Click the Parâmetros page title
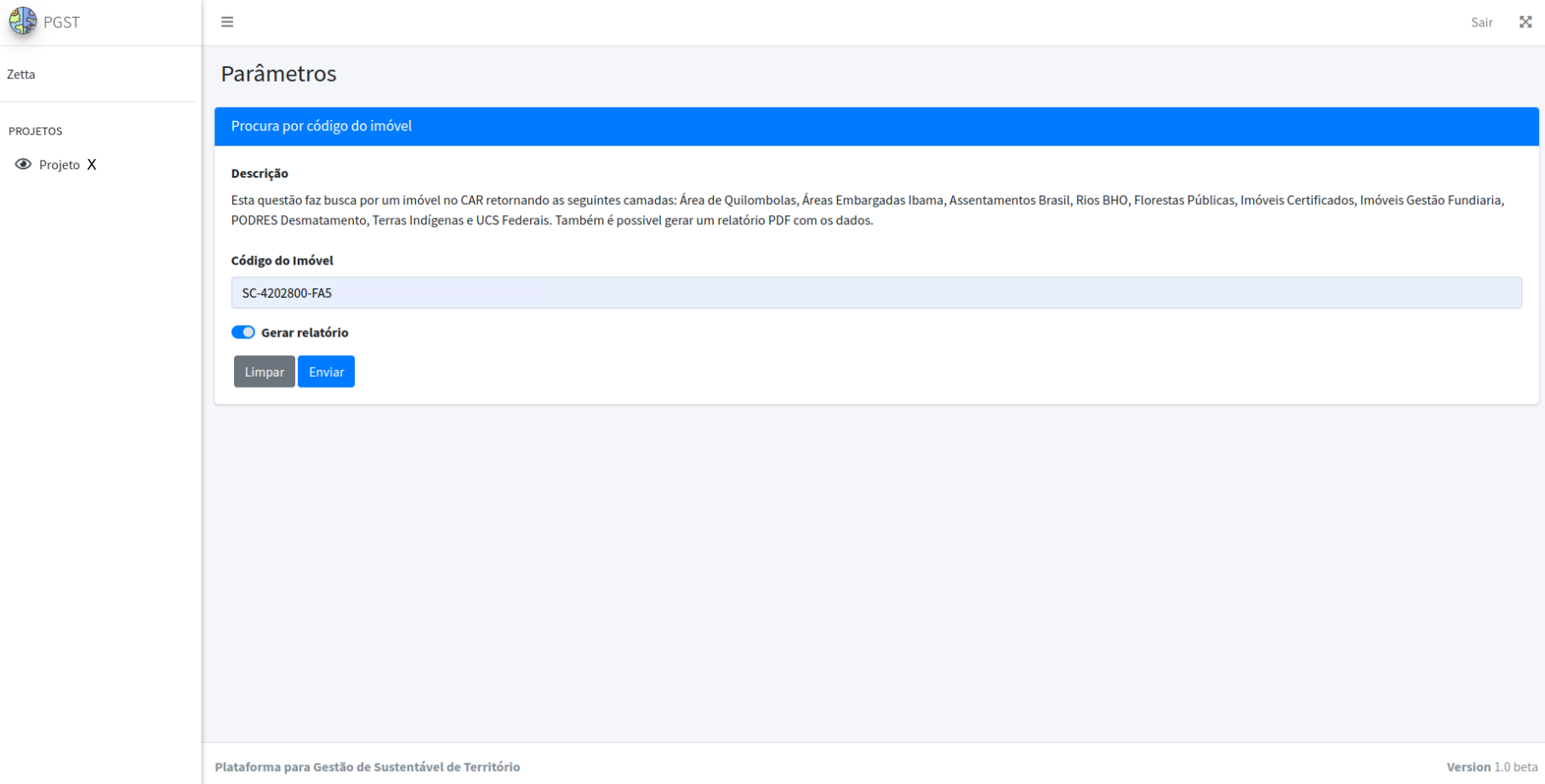 click(278, 74)
